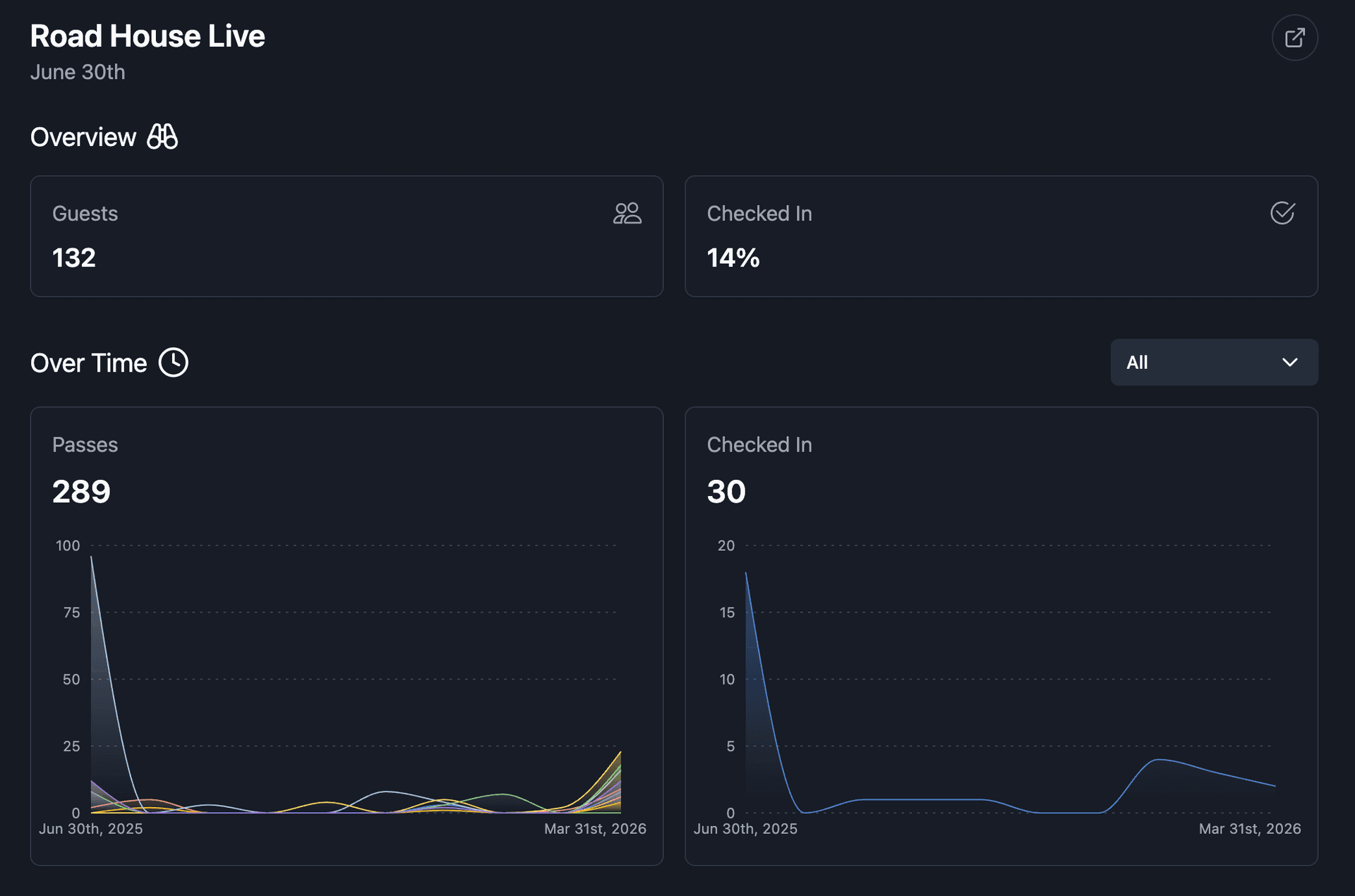Click the clock icon next to Over Time
Image resolution: width=1355 pixels, height=896 pixels.
click(174, 362)
